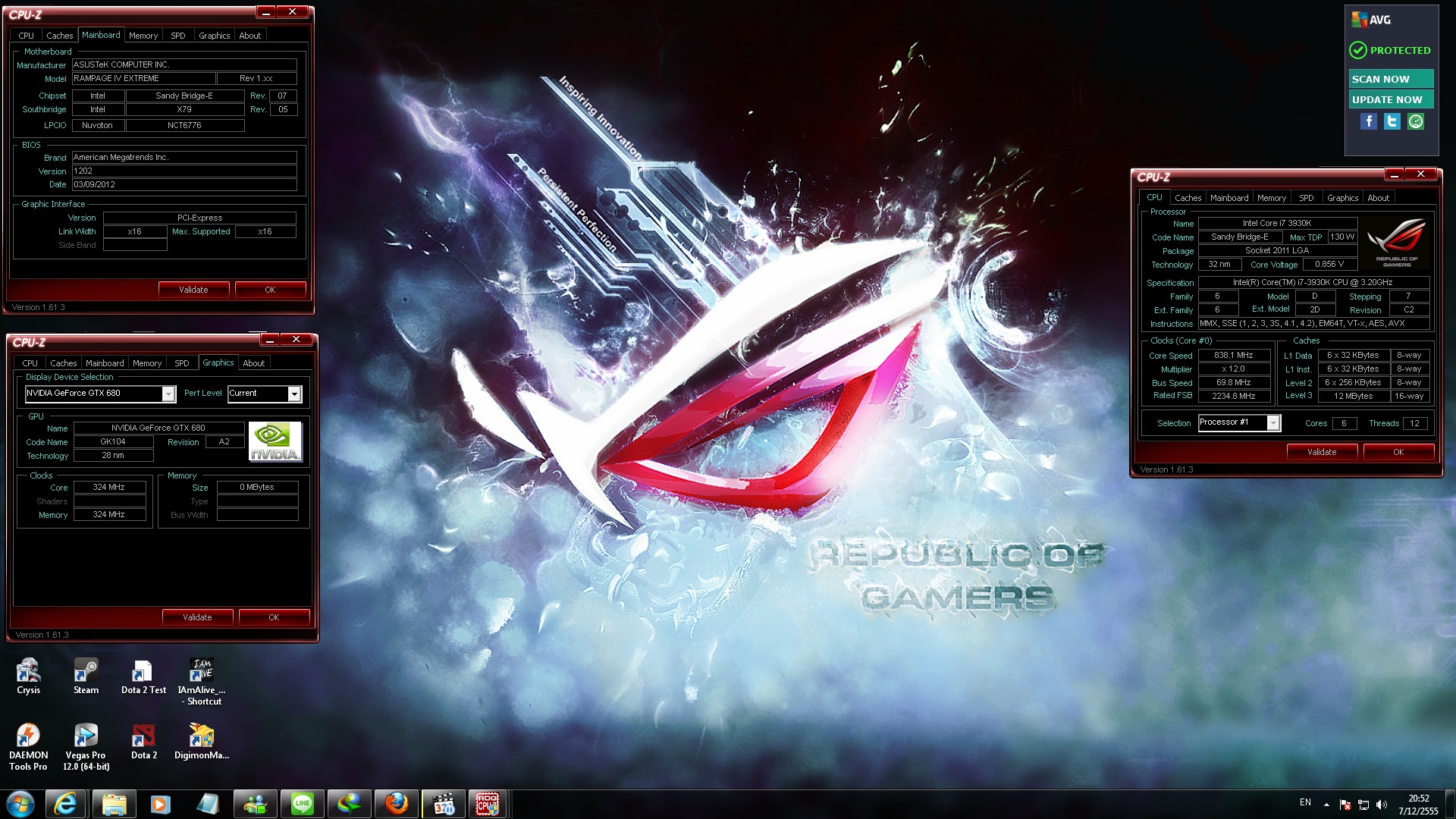Click Validate in the processor CPU-Z window

tap(1321, 452)
